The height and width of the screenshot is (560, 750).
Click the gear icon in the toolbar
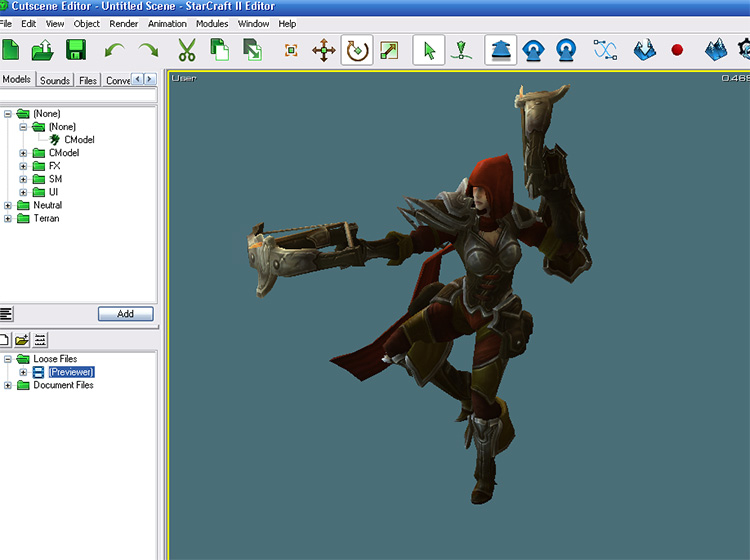[x=744, y=50]
